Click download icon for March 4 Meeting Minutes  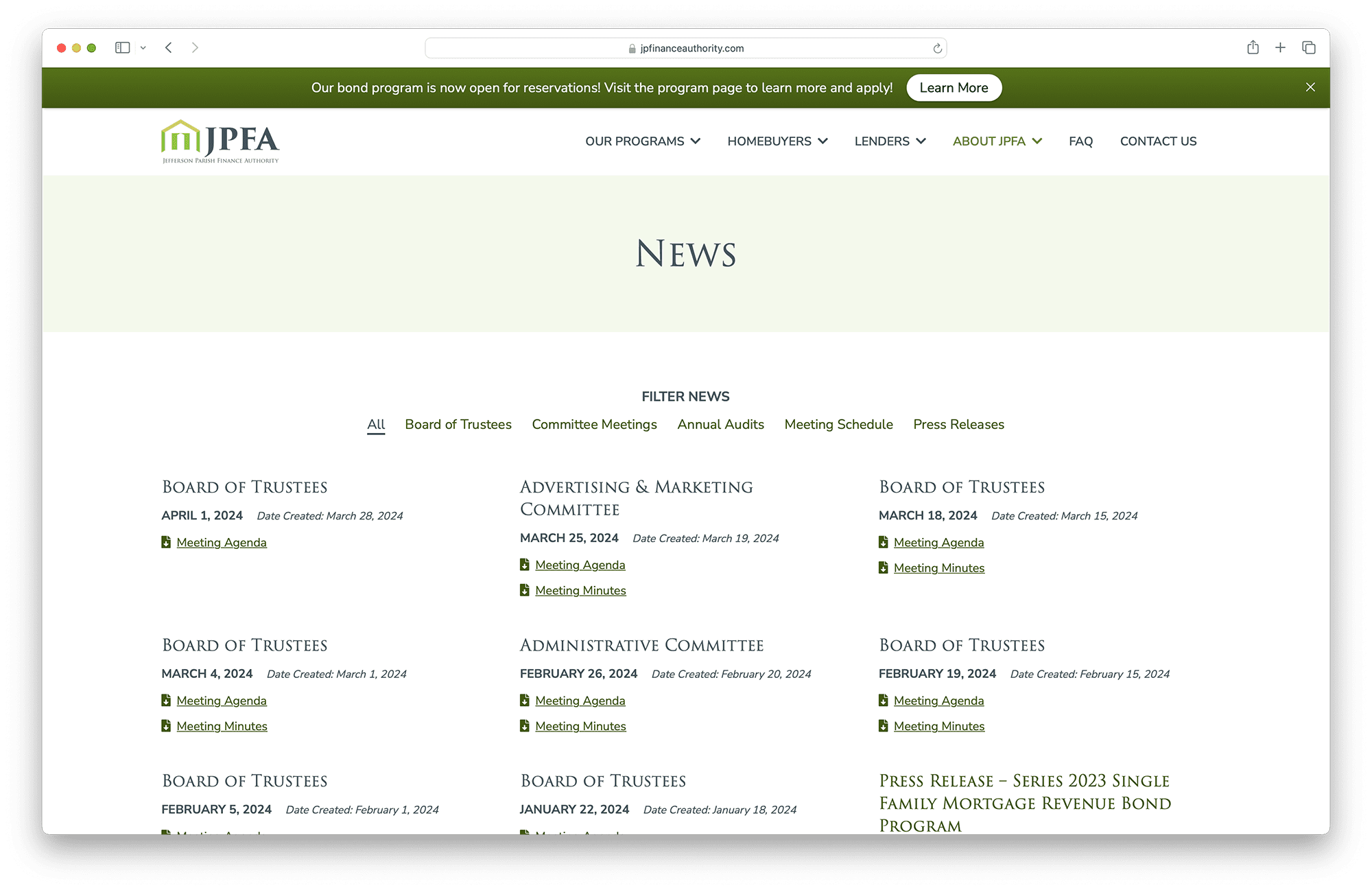tap(166, 726)
